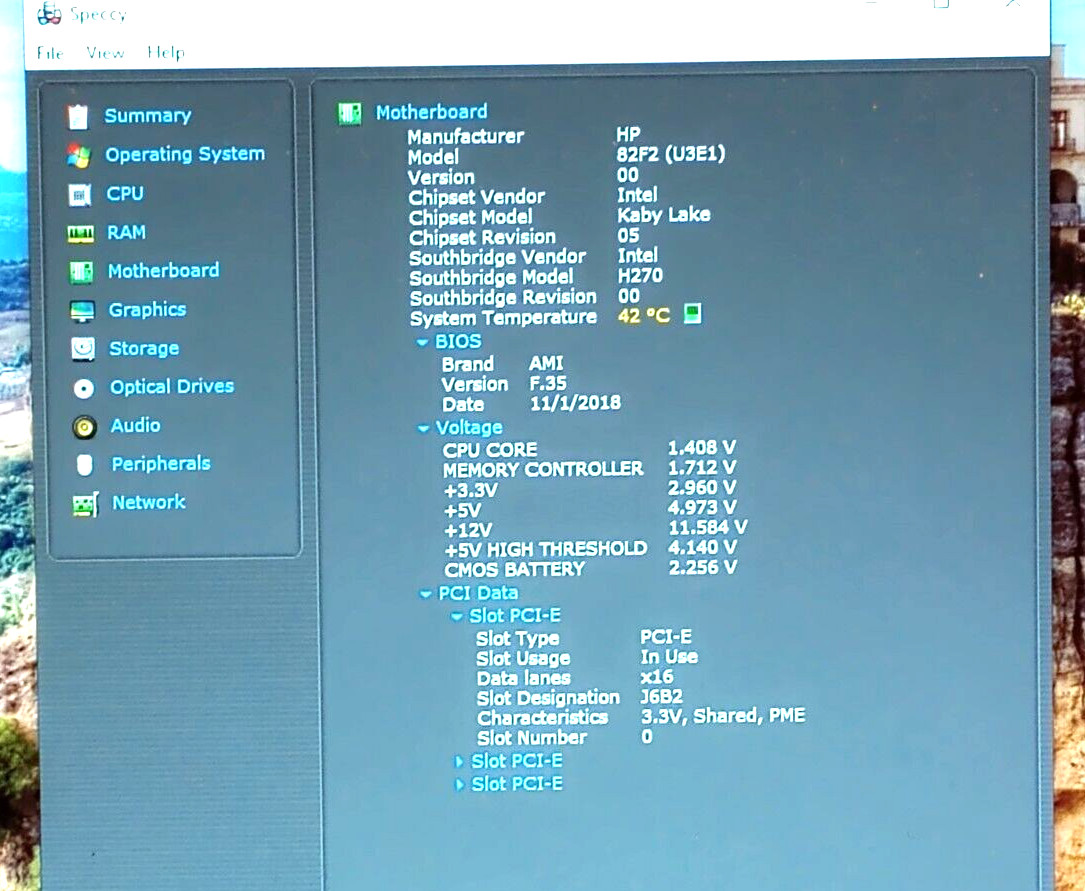1085x891 pixels.
Task: Open the Graphics section
Action: click(147, 309)
